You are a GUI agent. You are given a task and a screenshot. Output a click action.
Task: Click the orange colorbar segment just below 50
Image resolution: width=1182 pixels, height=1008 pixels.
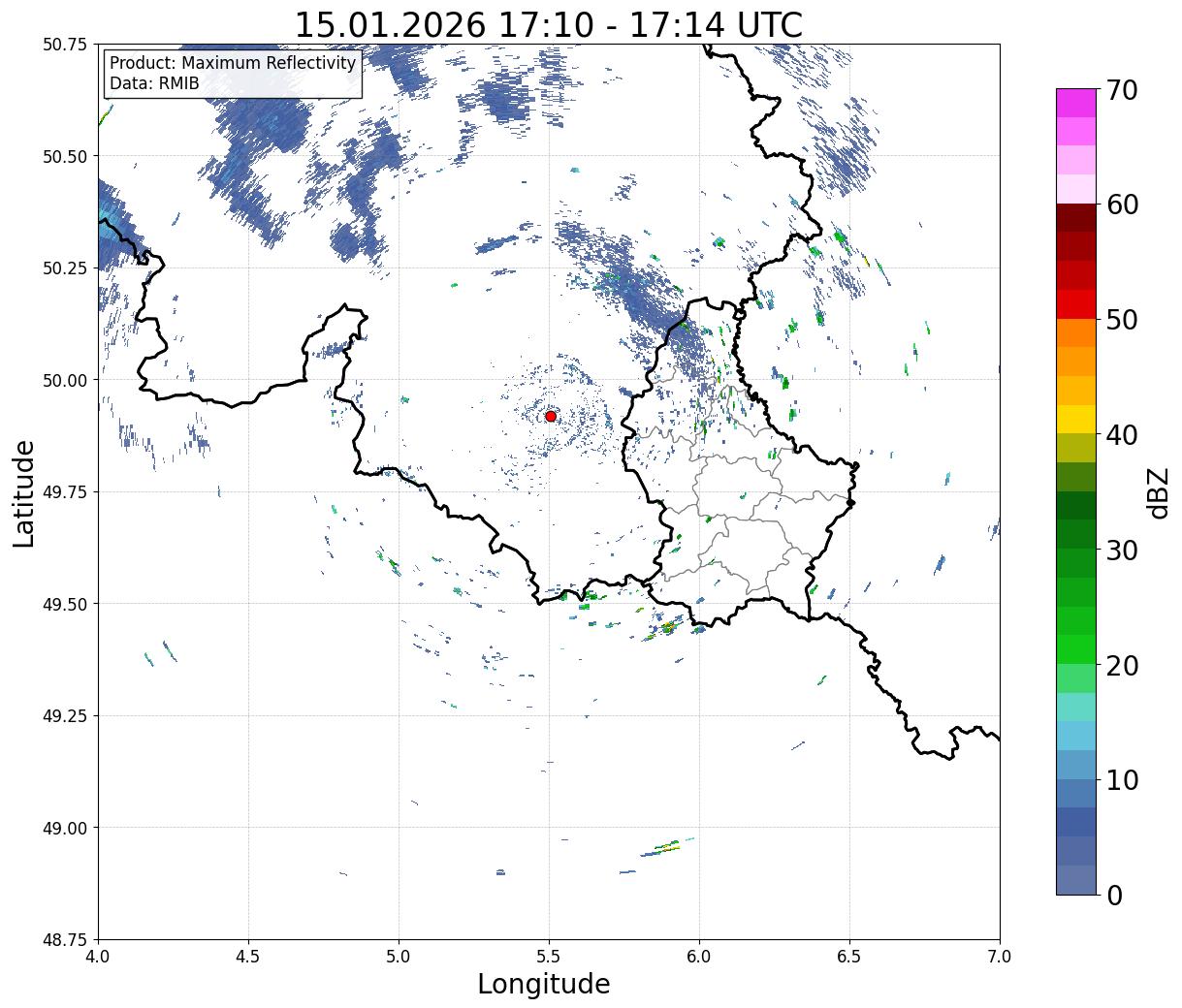pyautogui.click(x=1076, y=333)
